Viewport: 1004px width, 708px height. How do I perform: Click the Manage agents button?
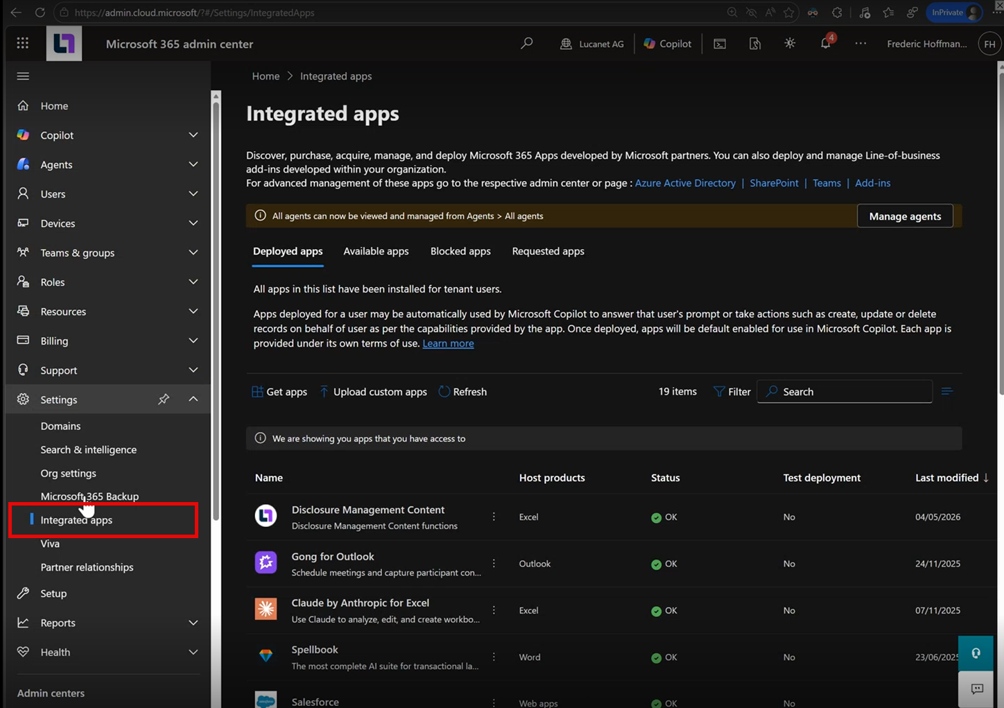click(x=905, y=216)
